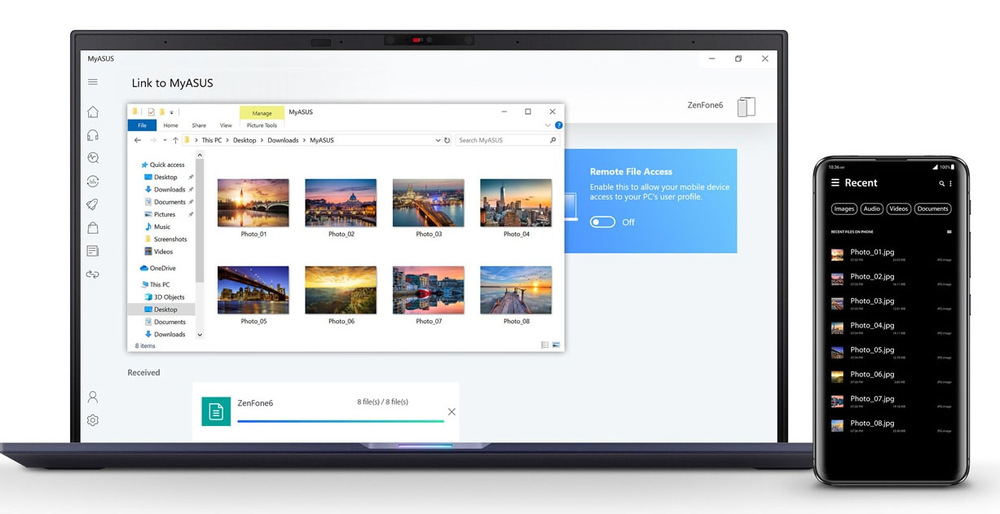Open recent locations dropdown arrow
1000x514 pixels.
[165, 140]
